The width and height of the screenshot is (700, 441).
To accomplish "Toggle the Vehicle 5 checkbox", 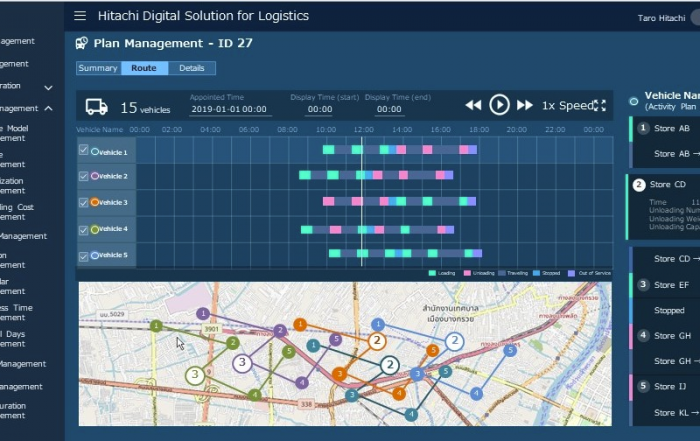I will [83, 256].
